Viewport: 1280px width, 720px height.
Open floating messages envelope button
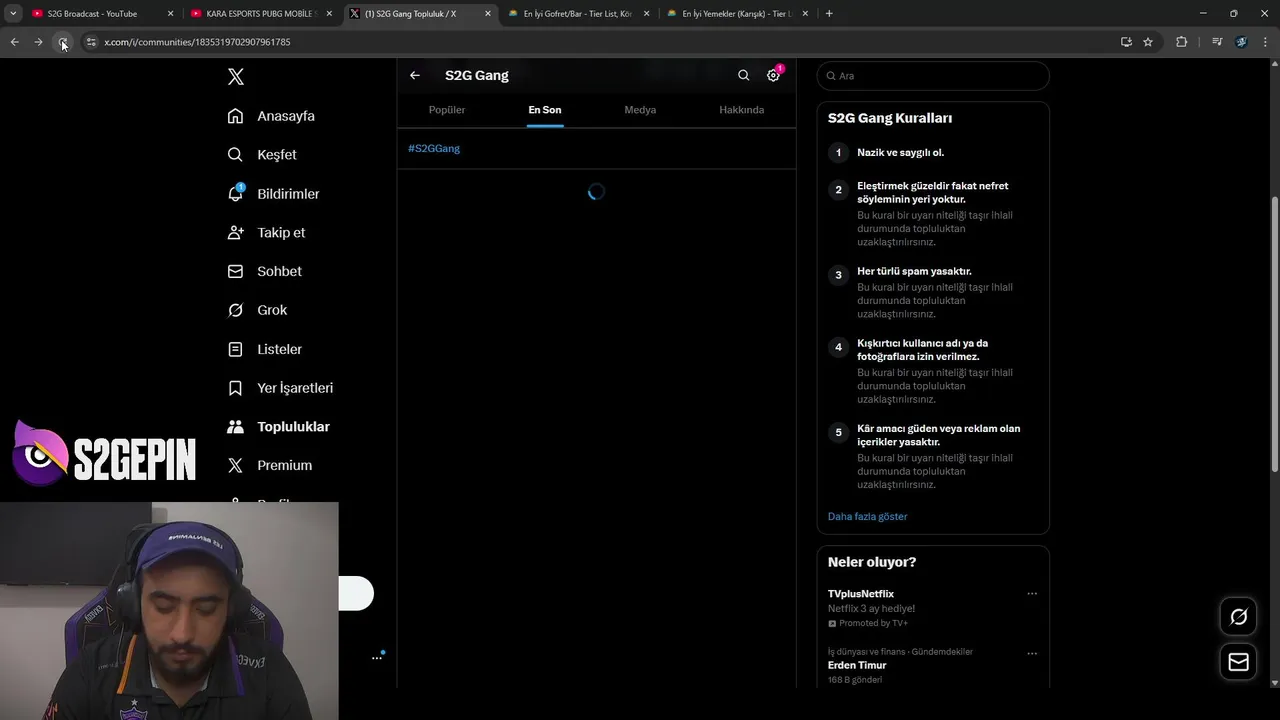click(x=1238, y=662)
